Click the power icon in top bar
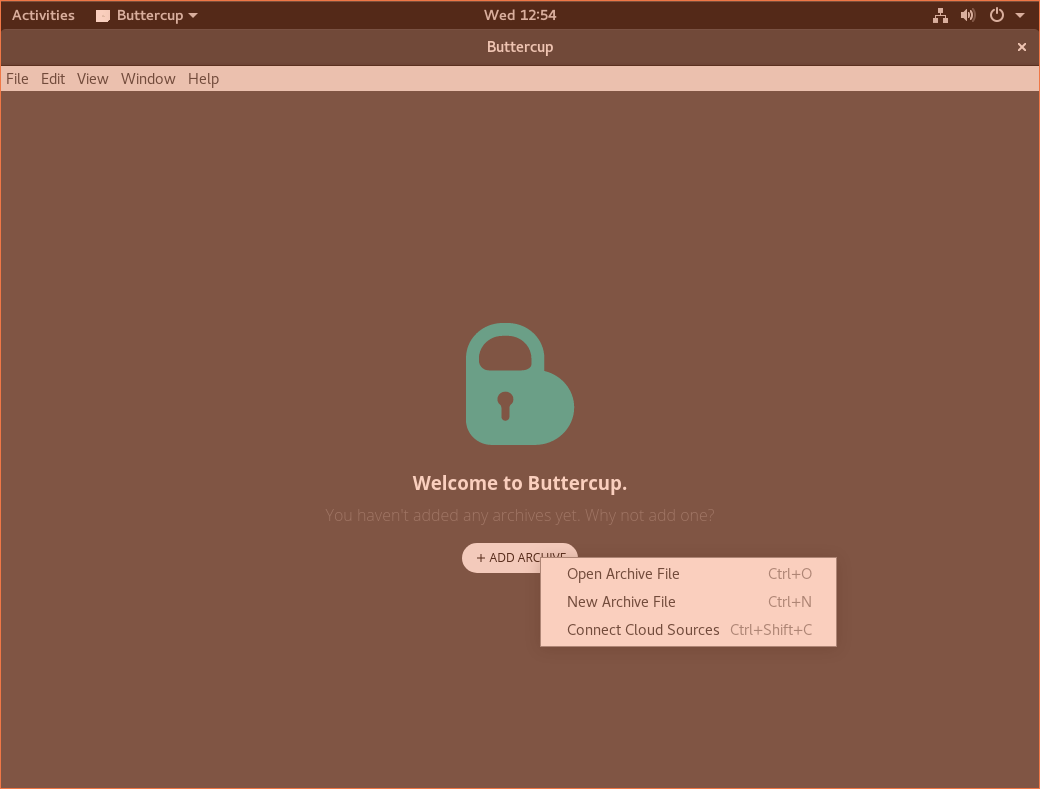Screen dimensions: 1040x789 point(996,15)
